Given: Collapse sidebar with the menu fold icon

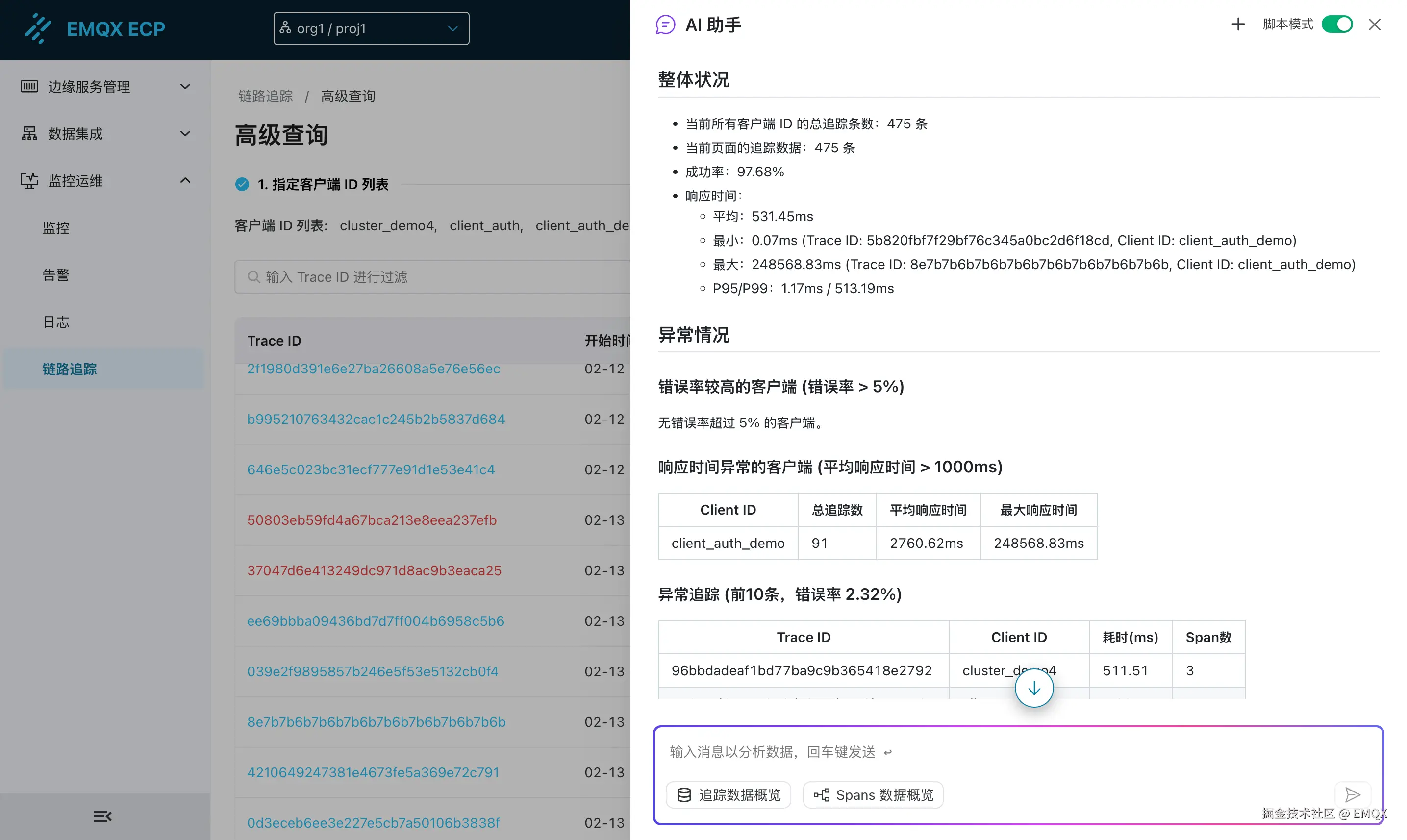Looking at the screenshot, I should pos(102,816).
